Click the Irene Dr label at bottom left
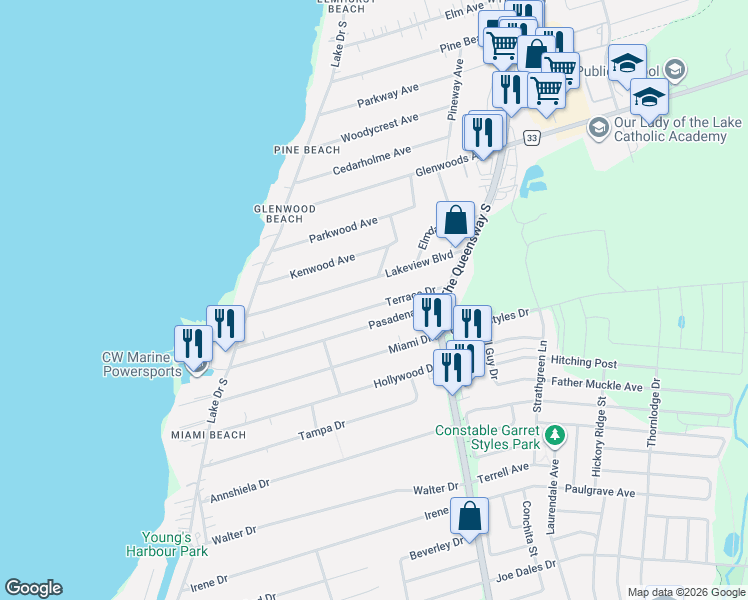Viewport: 748px width, 600px height. (209, 583)
